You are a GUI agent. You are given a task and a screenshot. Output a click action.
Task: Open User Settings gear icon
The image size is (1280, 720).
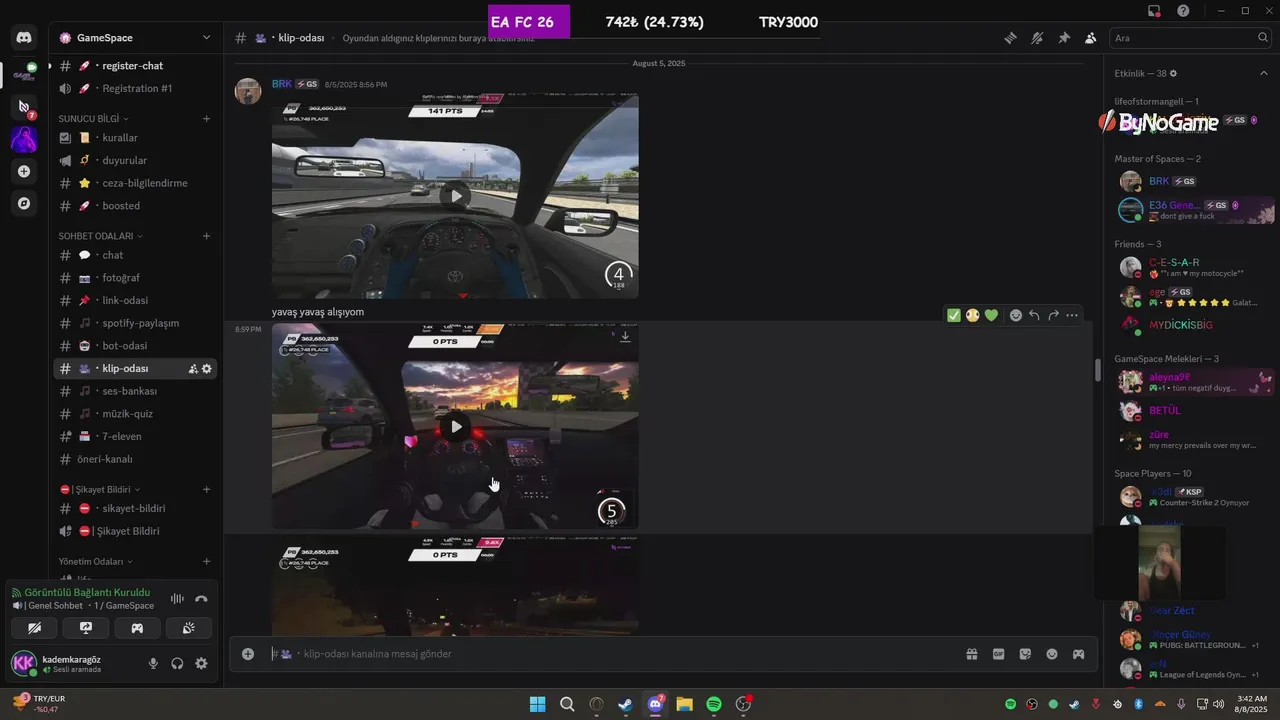(x=201, y=663)
